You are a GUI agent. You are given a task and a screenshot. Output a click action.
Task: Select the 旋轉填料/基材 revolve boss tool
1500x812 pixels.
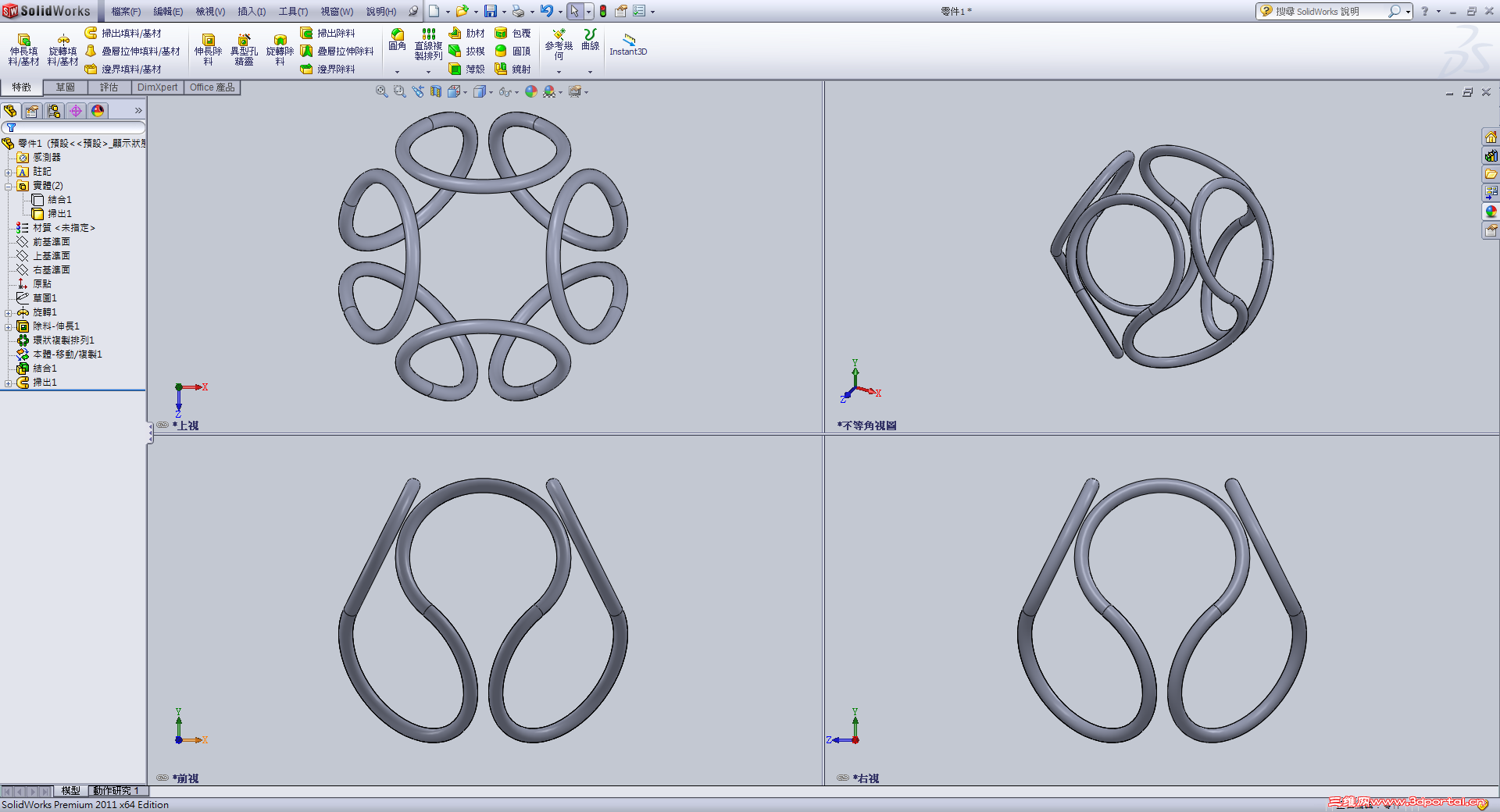click(x=62, y=49)
